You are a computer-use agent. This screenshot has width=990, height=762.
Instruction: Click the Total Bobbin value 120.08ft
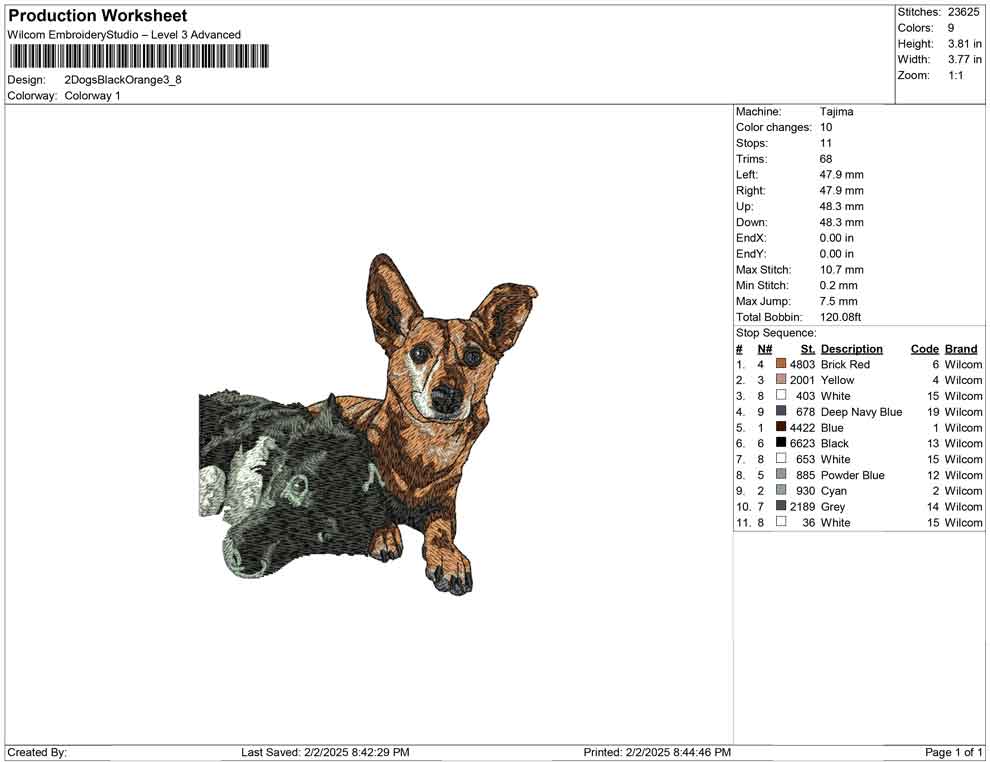(840, 317)
